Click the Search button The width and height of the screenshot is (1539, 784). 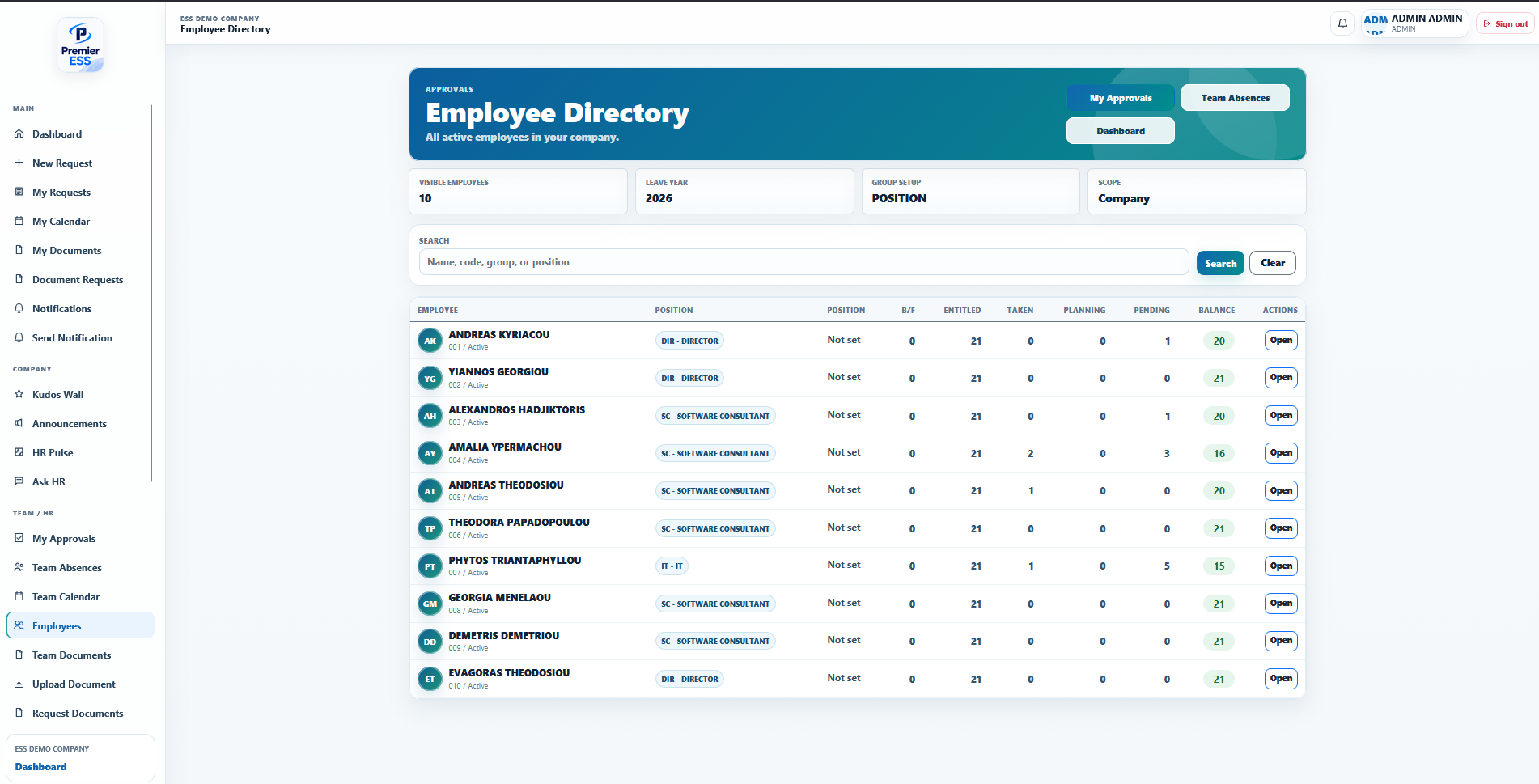[x=1220, y=263]
